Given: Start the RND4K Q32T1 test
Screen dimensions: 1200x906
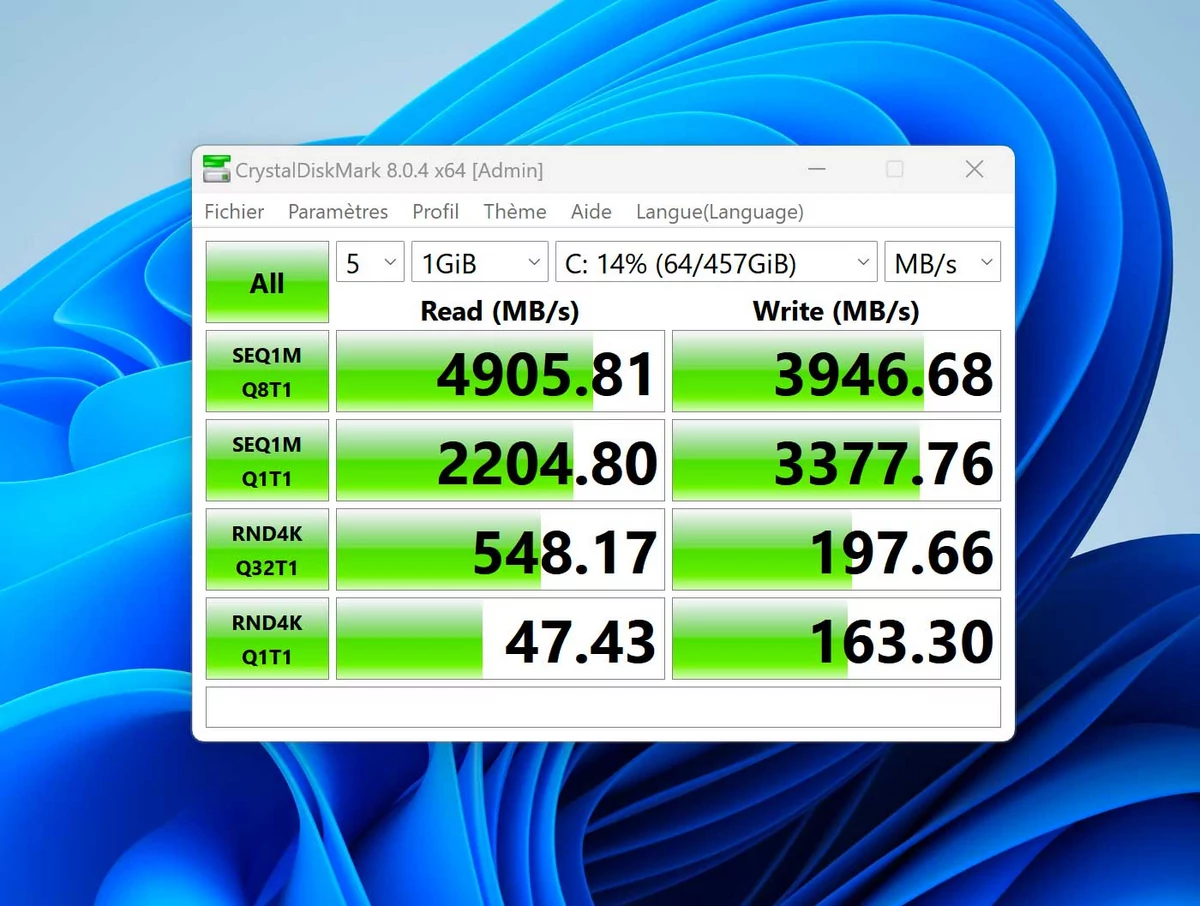Looking at the screenshot, I should coord(267,550).
